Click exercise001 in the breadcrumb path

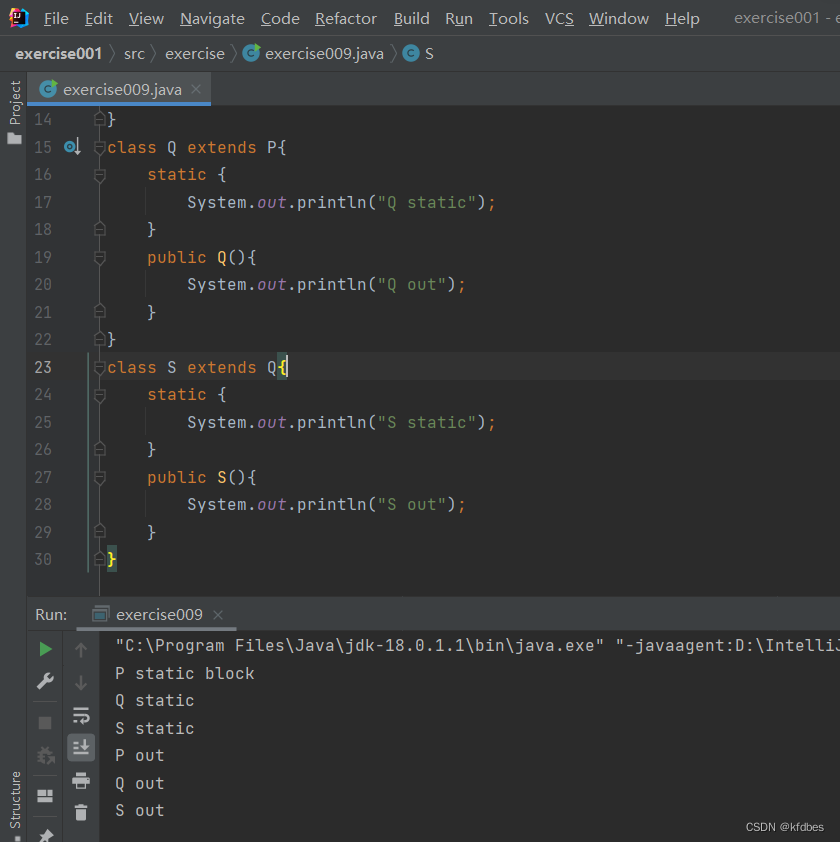(58, 53)
